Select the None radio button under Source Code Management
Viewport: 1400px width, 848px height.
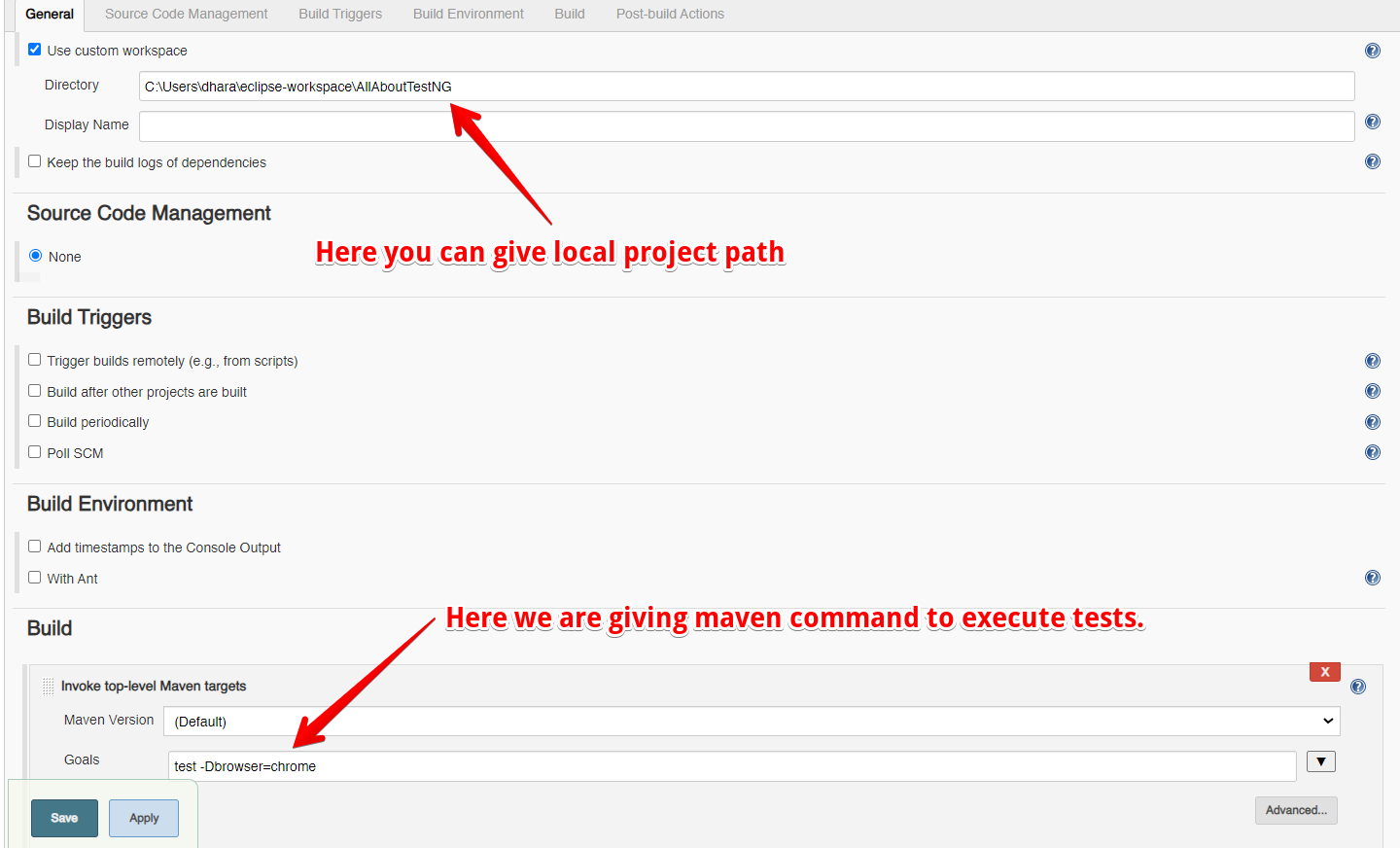pos(34,256)
